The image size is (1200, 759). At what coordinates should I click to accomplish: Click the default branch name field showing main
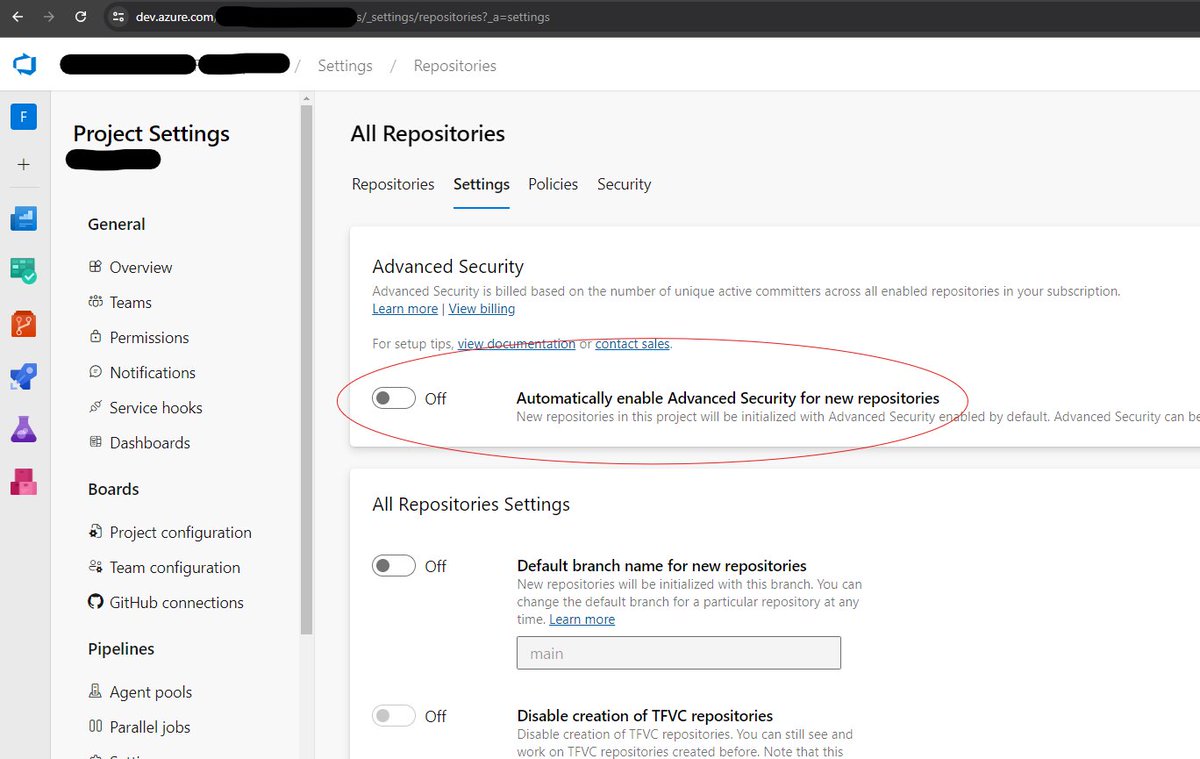(x=679, y=653)
